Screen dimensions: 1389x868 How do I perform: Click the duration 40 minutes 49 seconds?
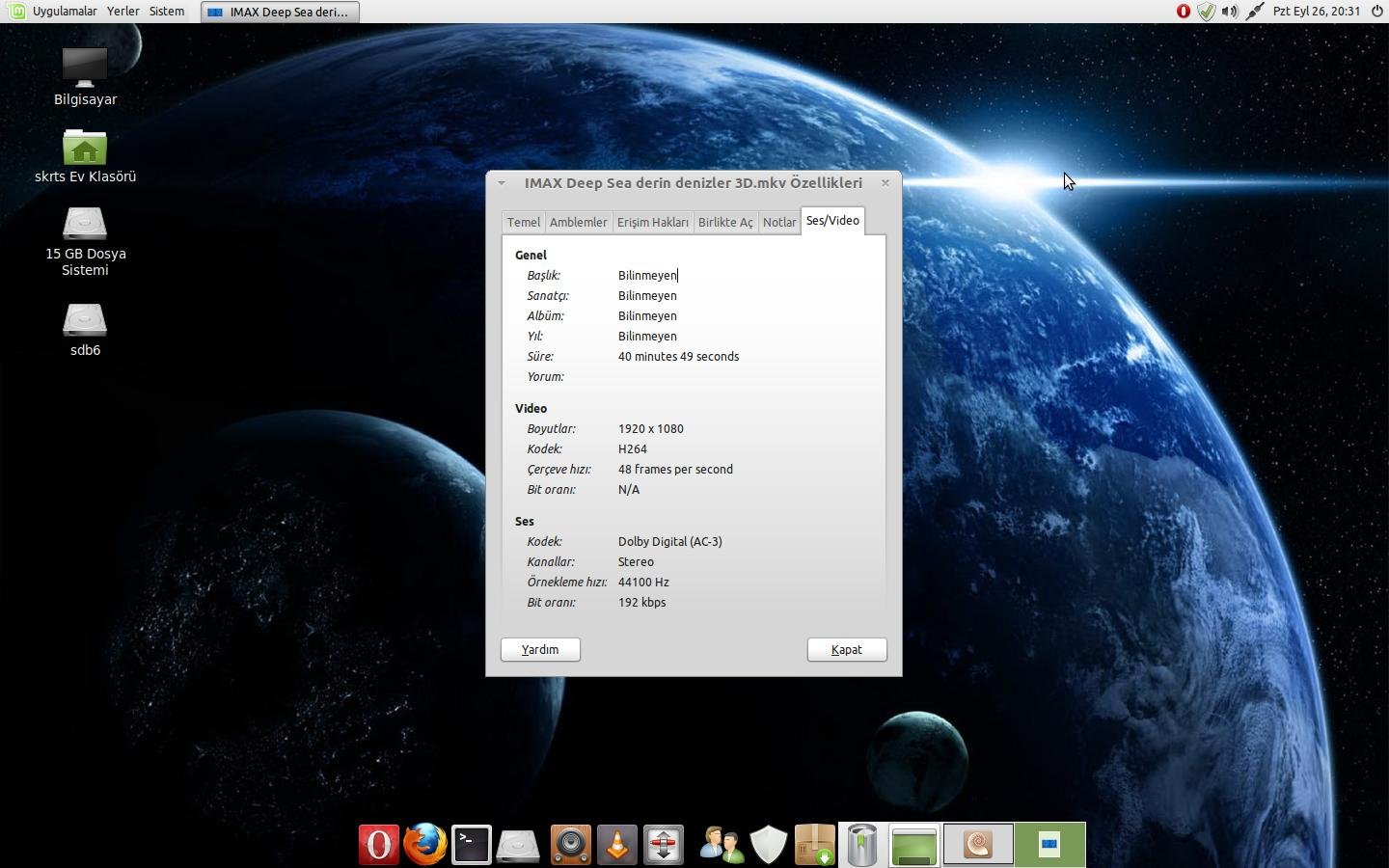point(679,356)
